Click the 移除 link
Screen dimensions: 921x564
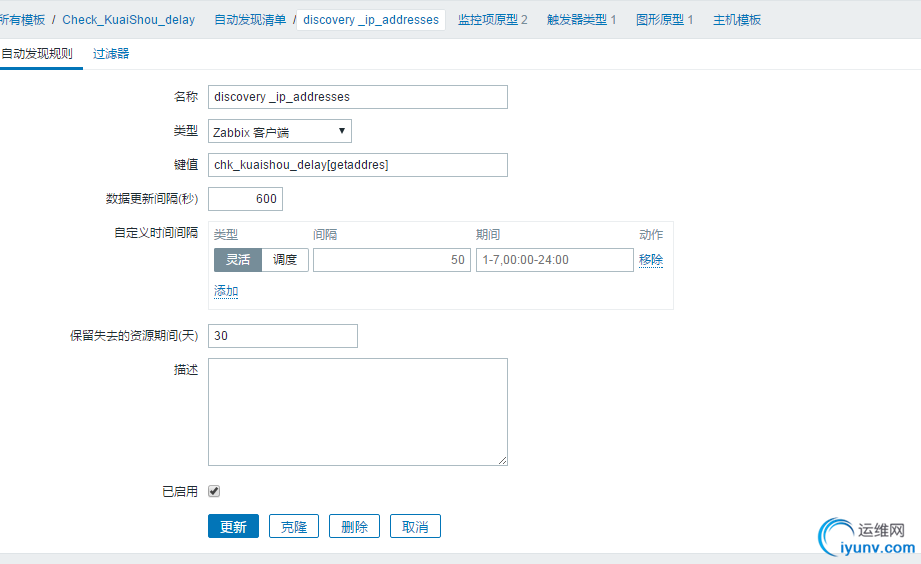[651, 260]
